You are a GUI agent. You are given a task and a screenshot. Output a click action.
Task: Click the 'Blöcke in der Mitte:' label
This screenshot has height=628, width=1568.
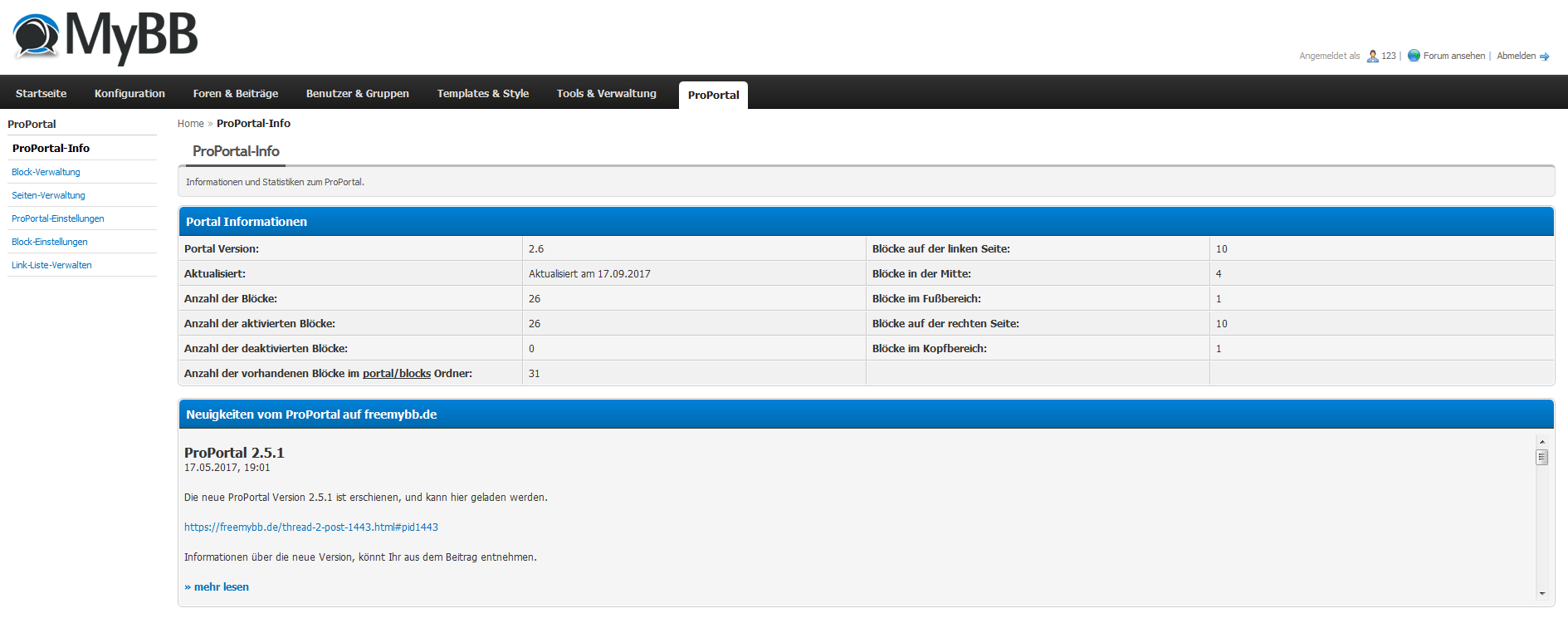tap(921, 273)
